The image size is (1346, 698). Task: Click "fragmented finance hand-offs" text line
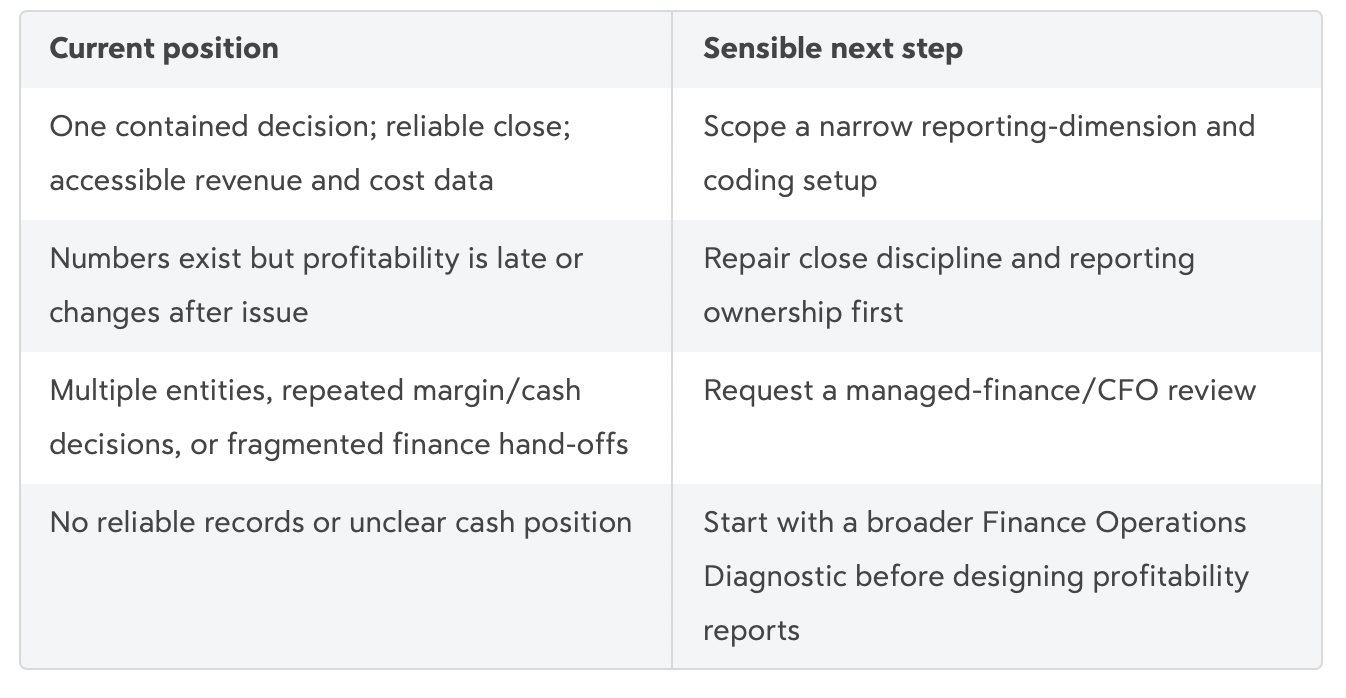pos(428,445)
